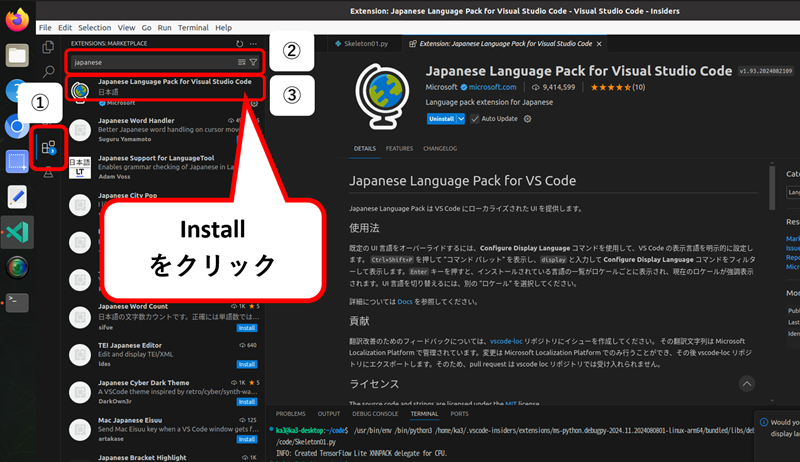Toggle the Auto Update checkbox

[x=474, y=119]
